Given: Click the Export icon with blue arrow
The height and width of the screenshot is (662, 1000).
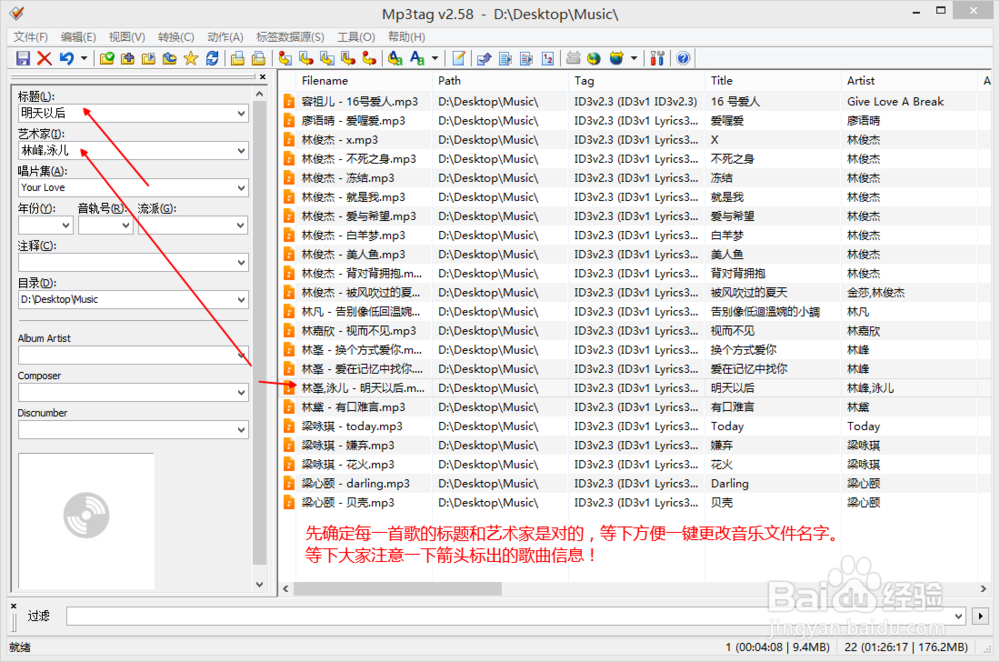Looking at the screenshot, I should [x=484, y=59].
